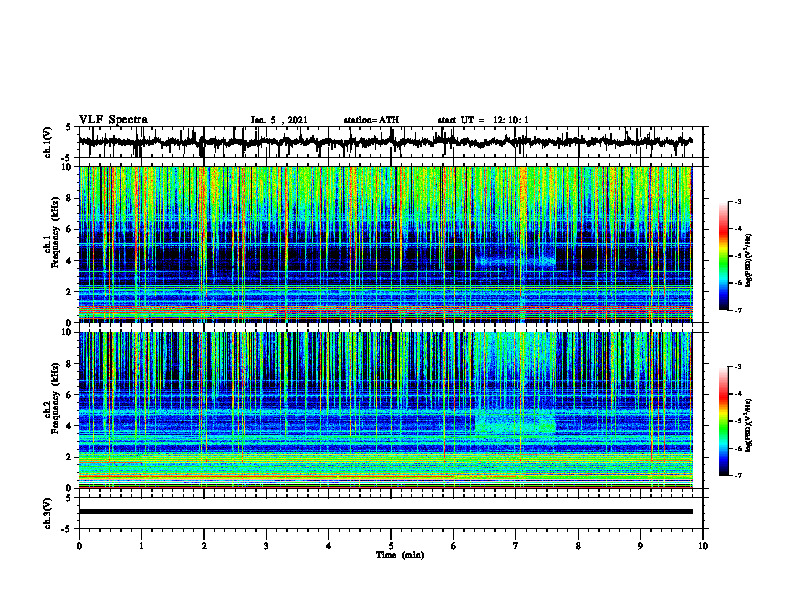Click the ch.1 color bar "-3" tick label
The width and height of the screenshot is (792, 612).
(x=737, y=202)
